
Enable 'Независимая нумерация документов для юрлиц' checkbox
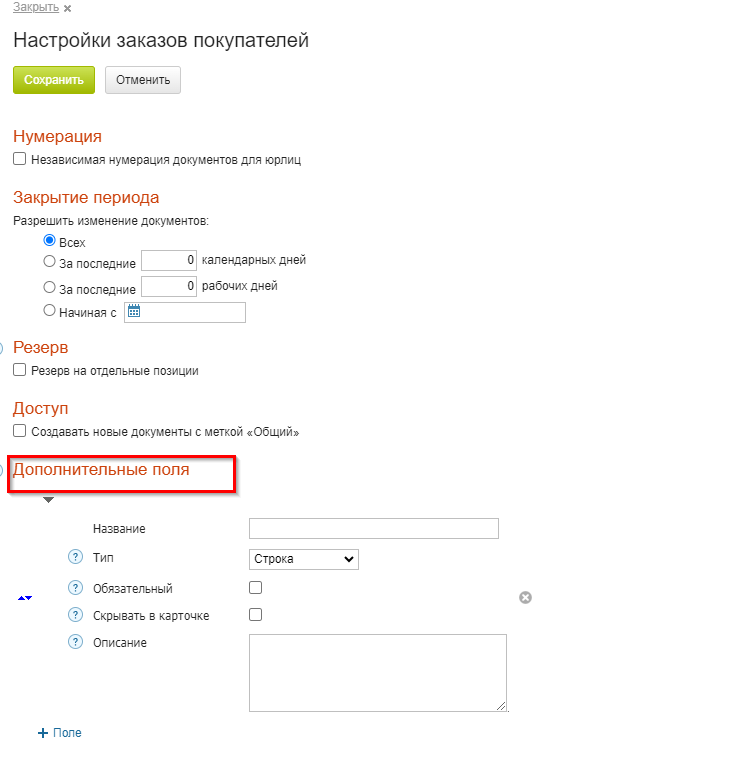point(20,159)
